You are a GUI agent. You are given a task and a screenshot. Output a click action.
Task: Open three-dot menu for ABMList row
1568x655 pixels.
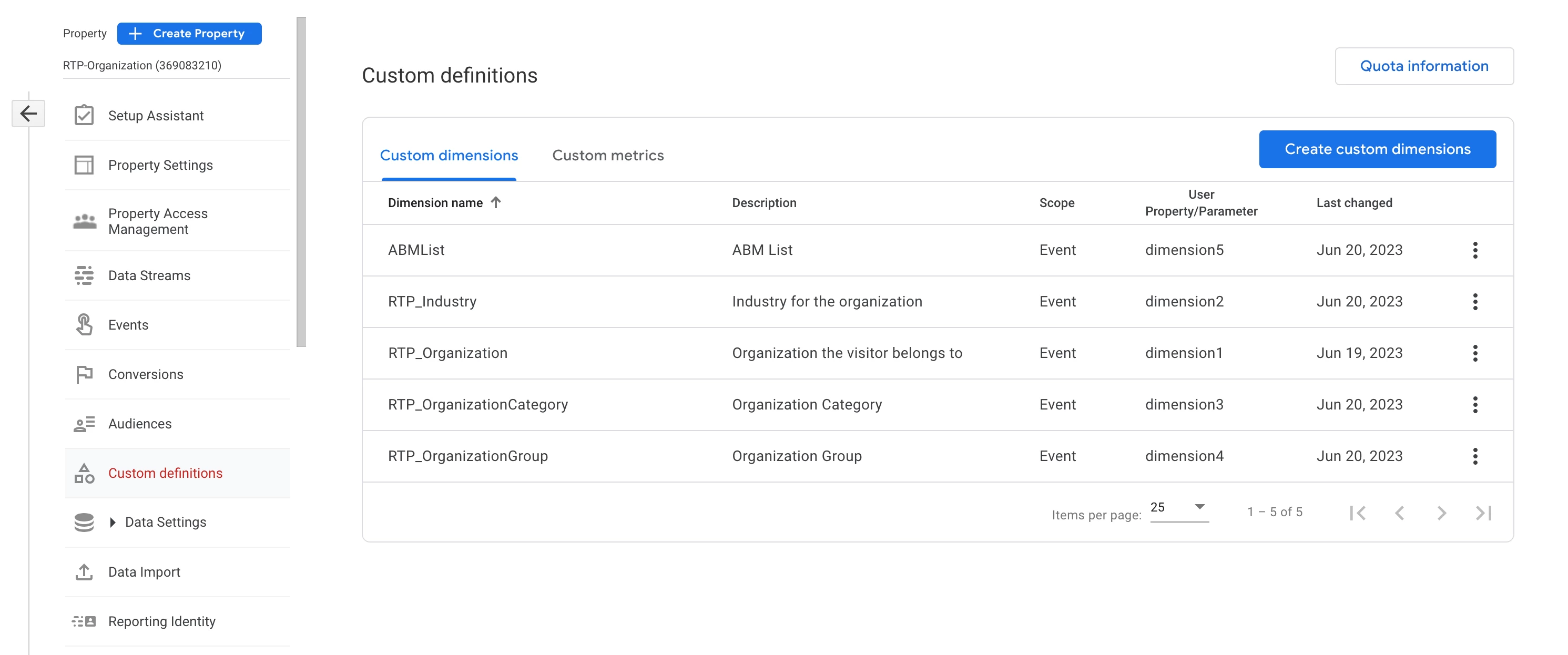coord(1474,250)
